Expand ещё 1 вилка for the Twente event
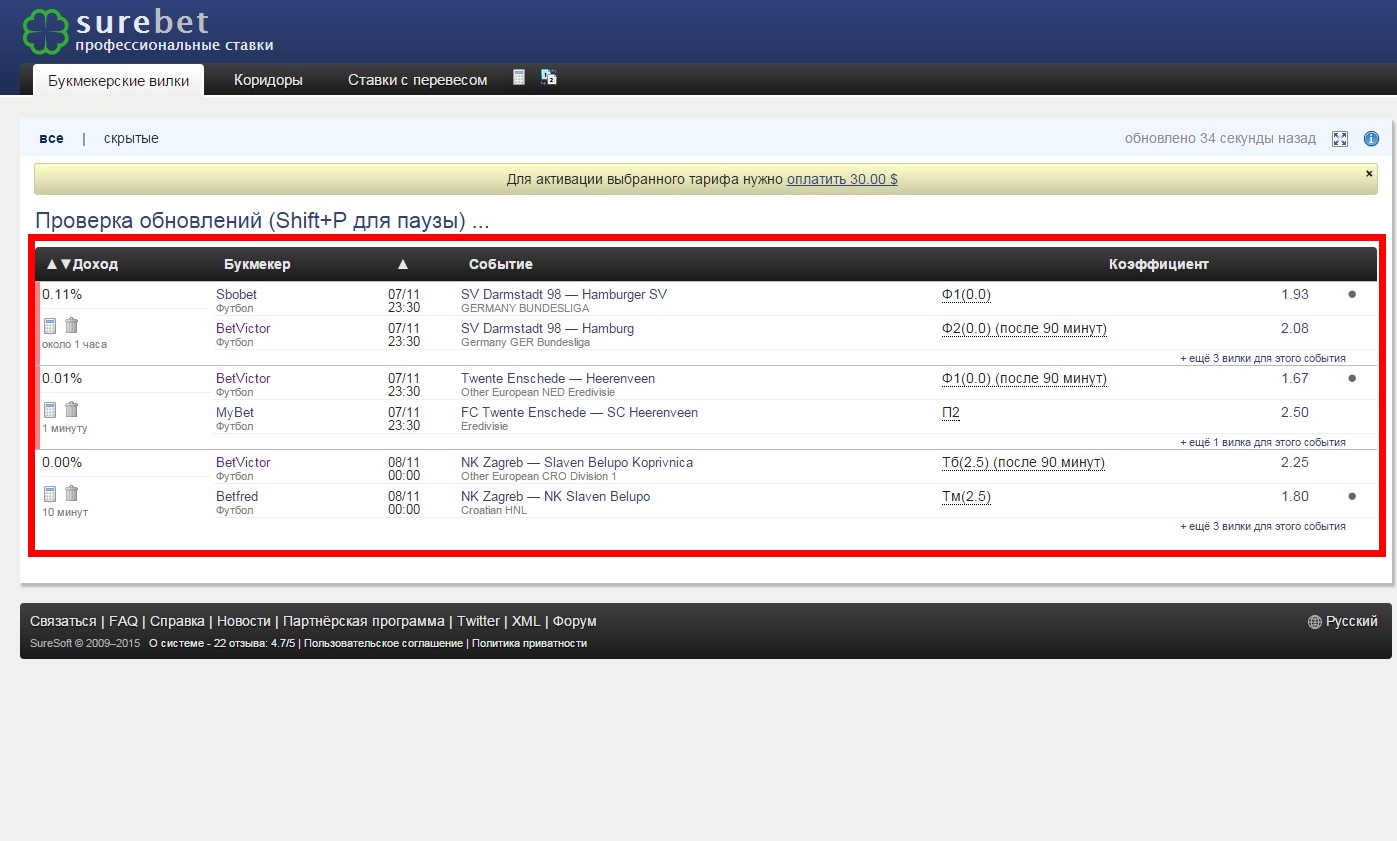This screenshot has height=841, width=1397. tap(1263, 442)
